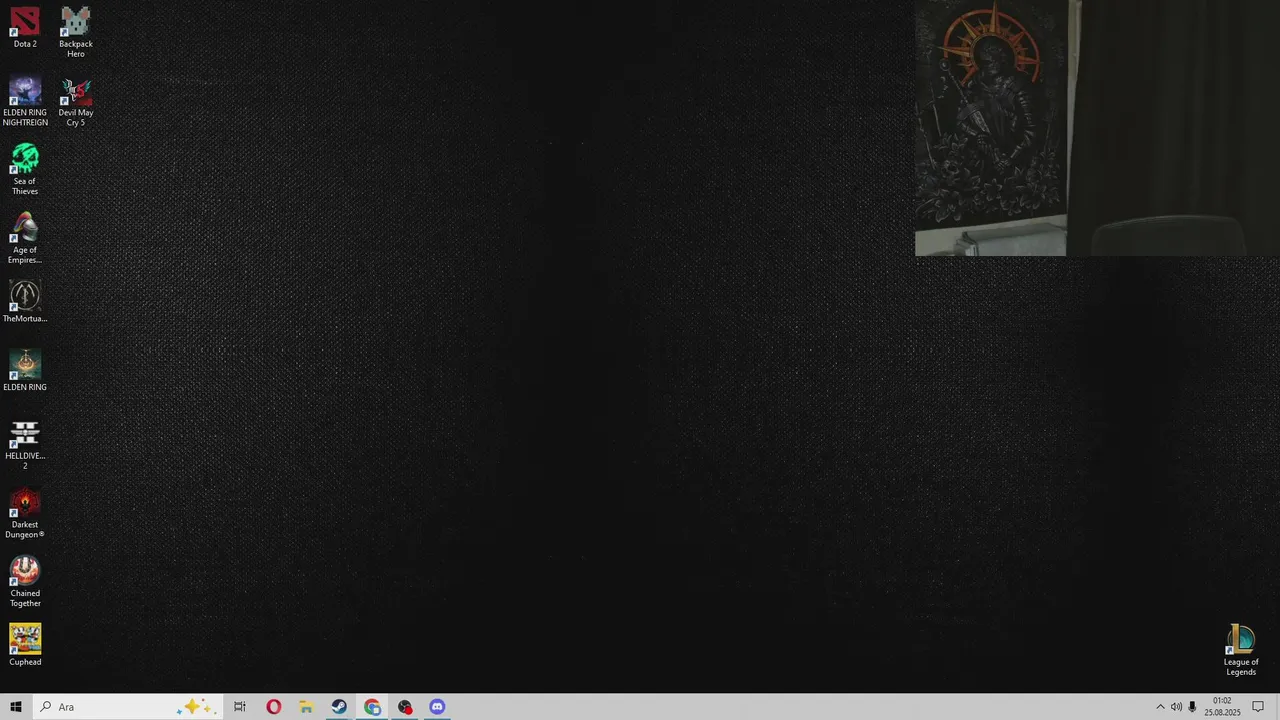1280x720 pixels.
Task: Open the Windows Start menu
Action: point(16,707)
